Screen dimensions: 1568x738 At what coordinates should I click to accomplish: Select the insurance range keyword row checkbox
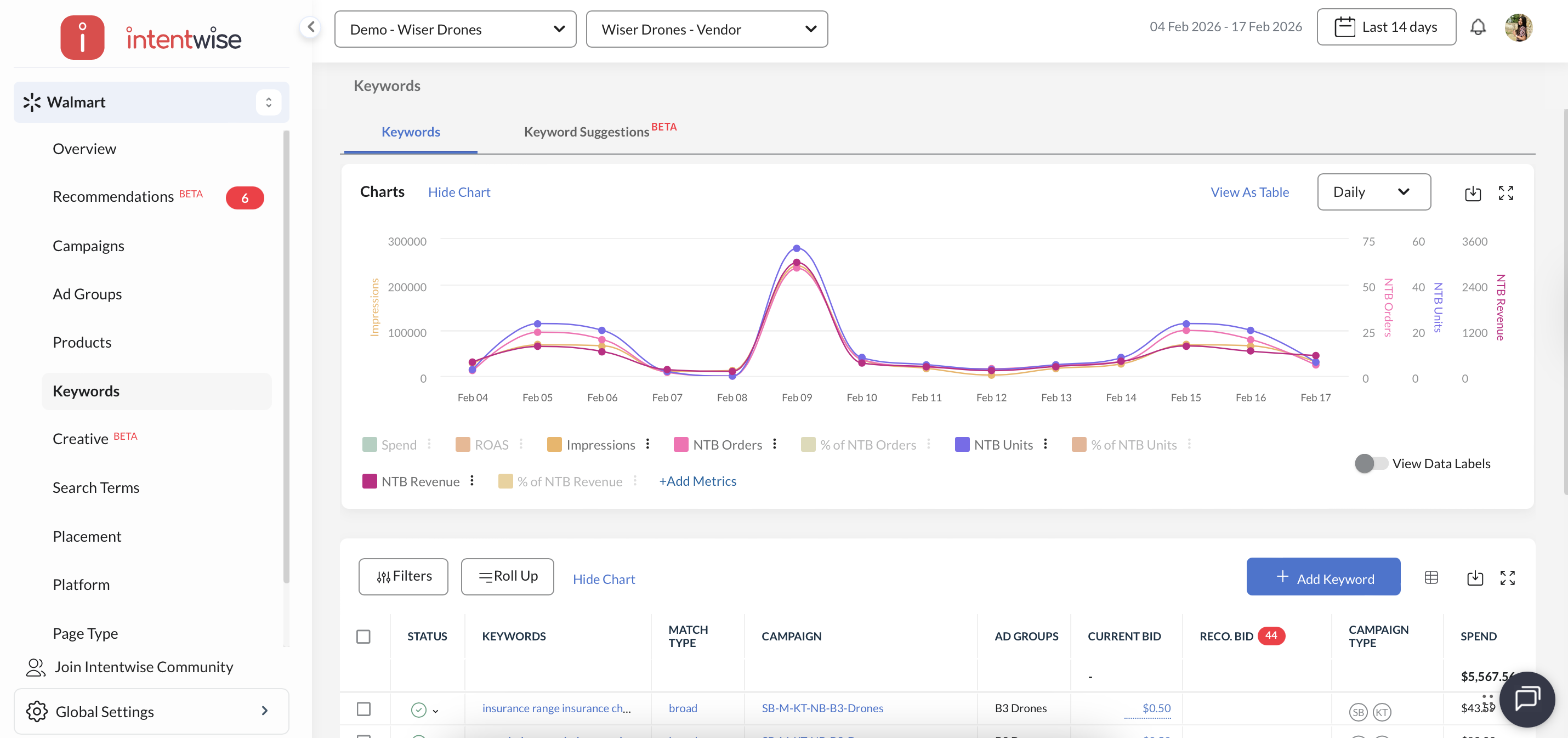click(363, 709)
